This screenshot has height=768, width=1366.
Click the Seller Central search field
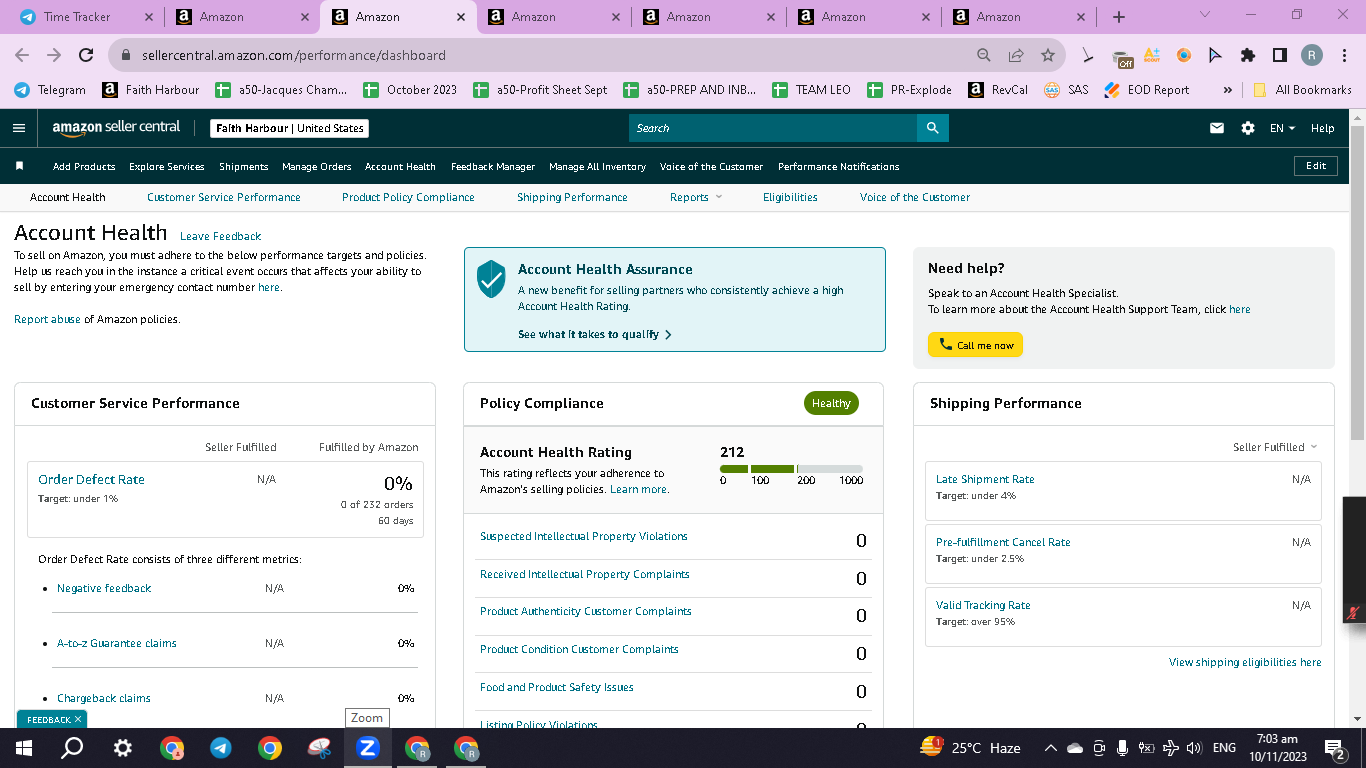click(x=773, y=128)
